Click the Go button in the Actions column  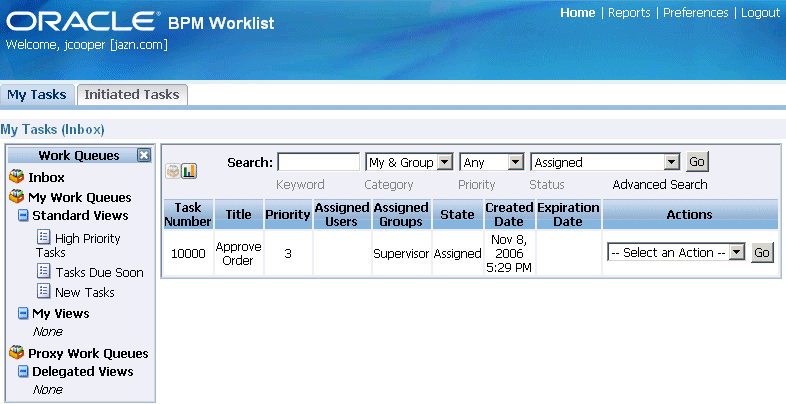point(762,252)
